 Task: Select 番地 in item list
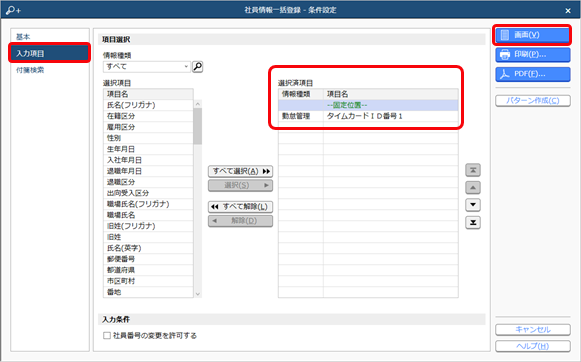click(x=148, y=292)
